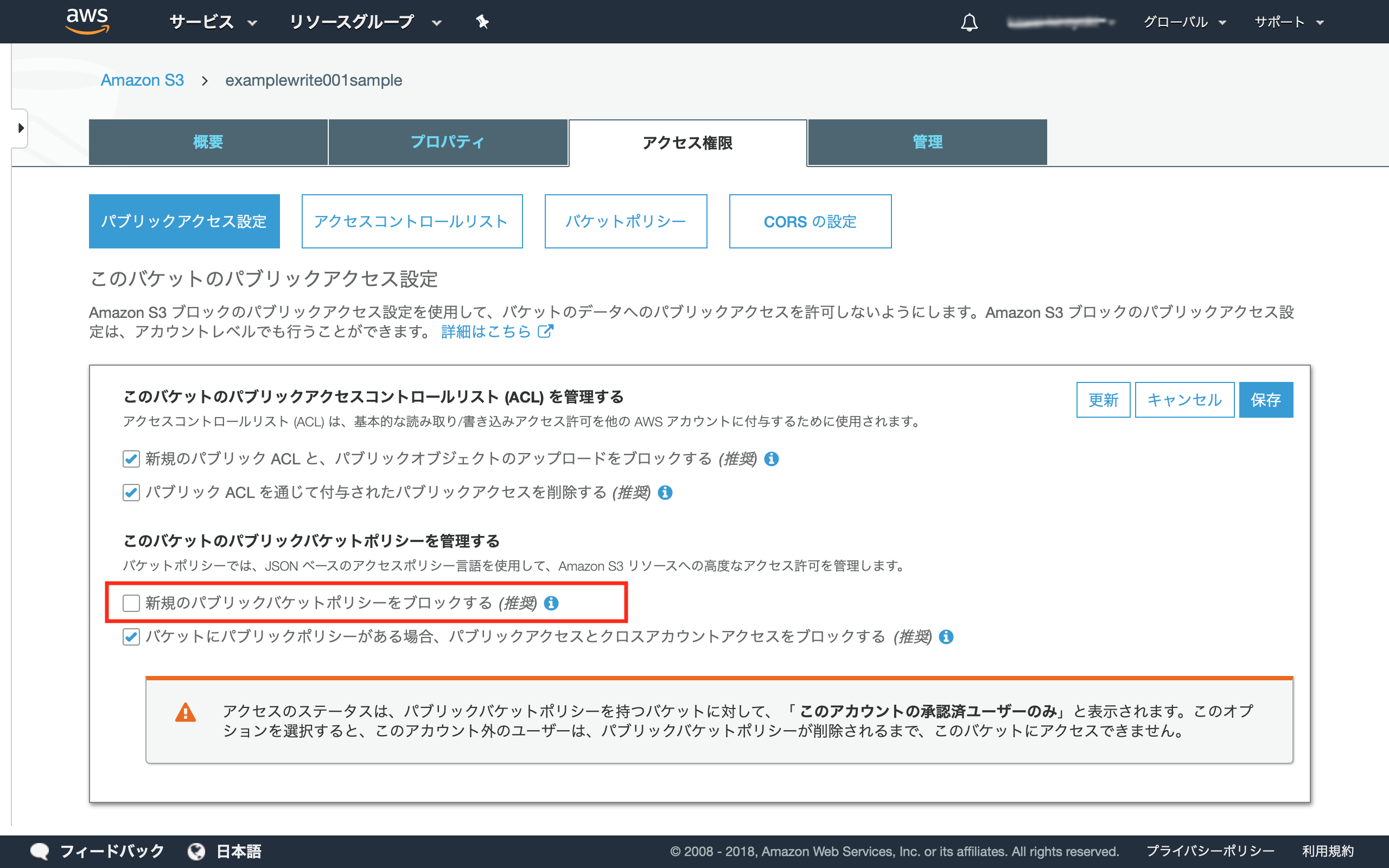Toggle パブリック ACL を通じて付与 removal checkbox

131,493
